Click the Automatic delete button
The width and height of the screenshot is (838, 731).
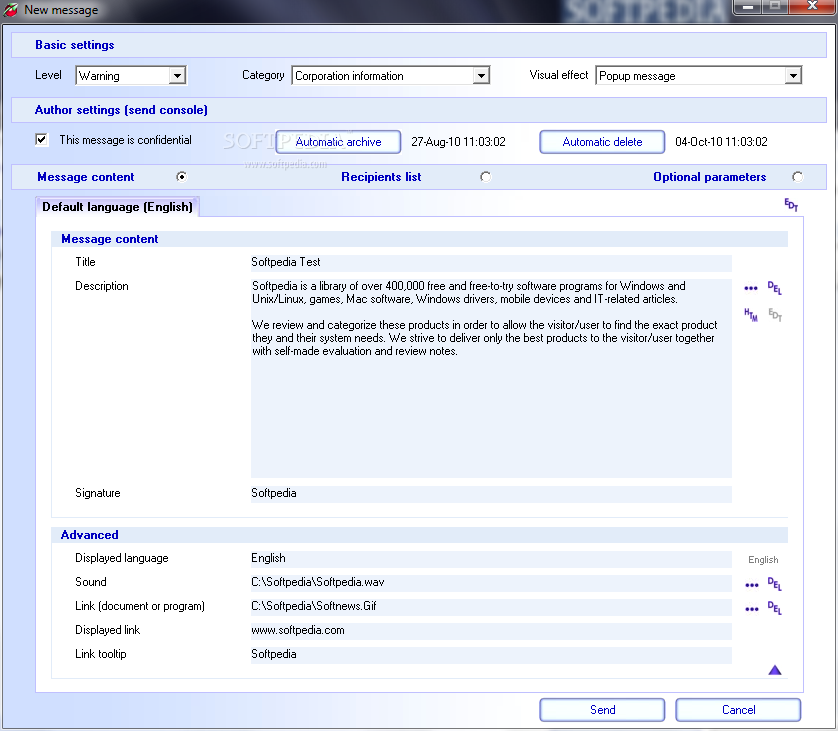point(602,142)
